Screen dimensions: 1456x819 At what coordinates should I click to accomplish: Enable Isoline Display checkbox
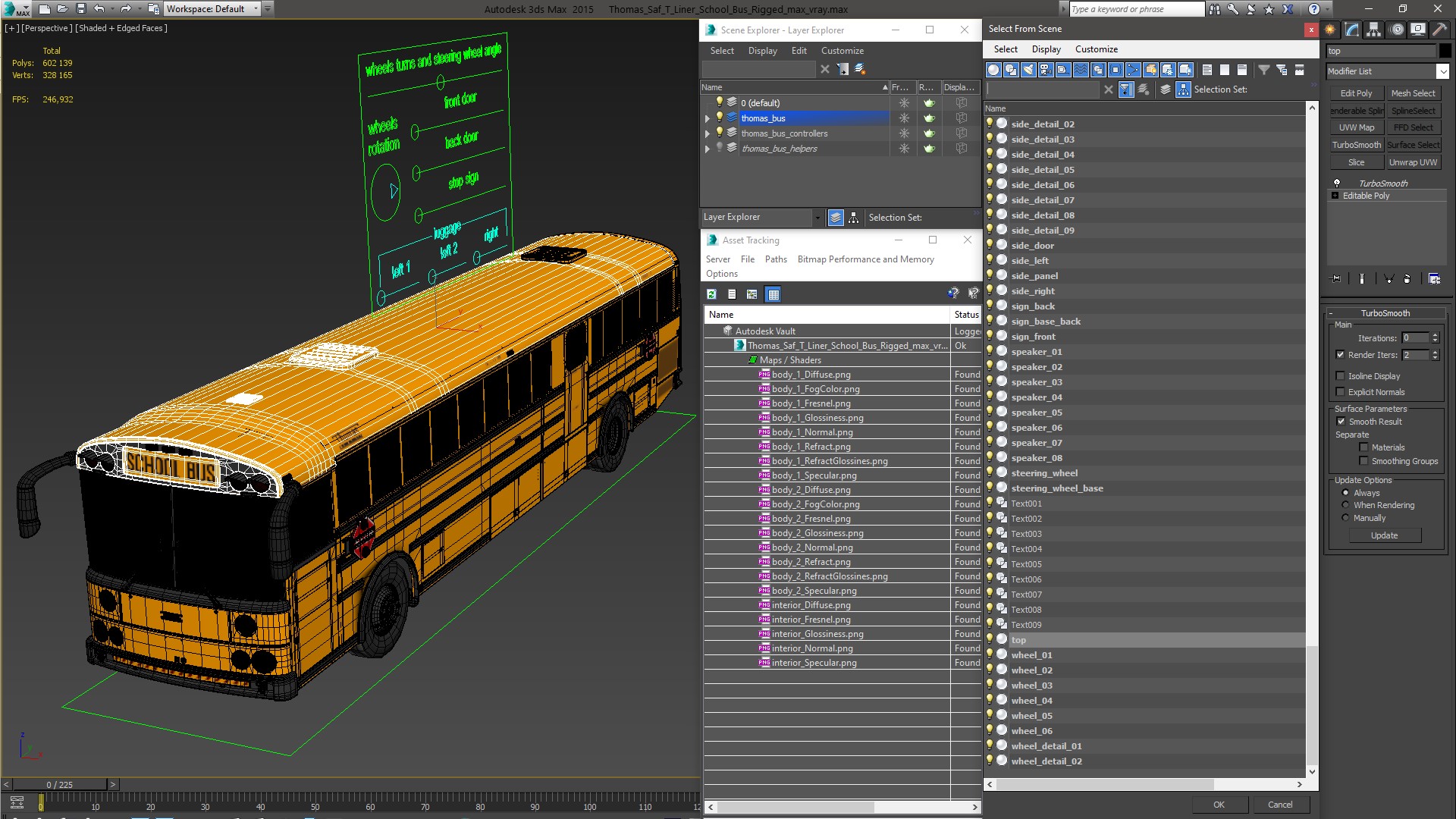click(1340, 376)
